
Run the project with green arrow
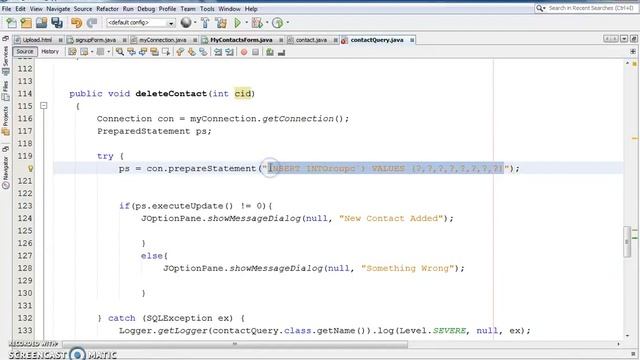click(x=237, y=23)
